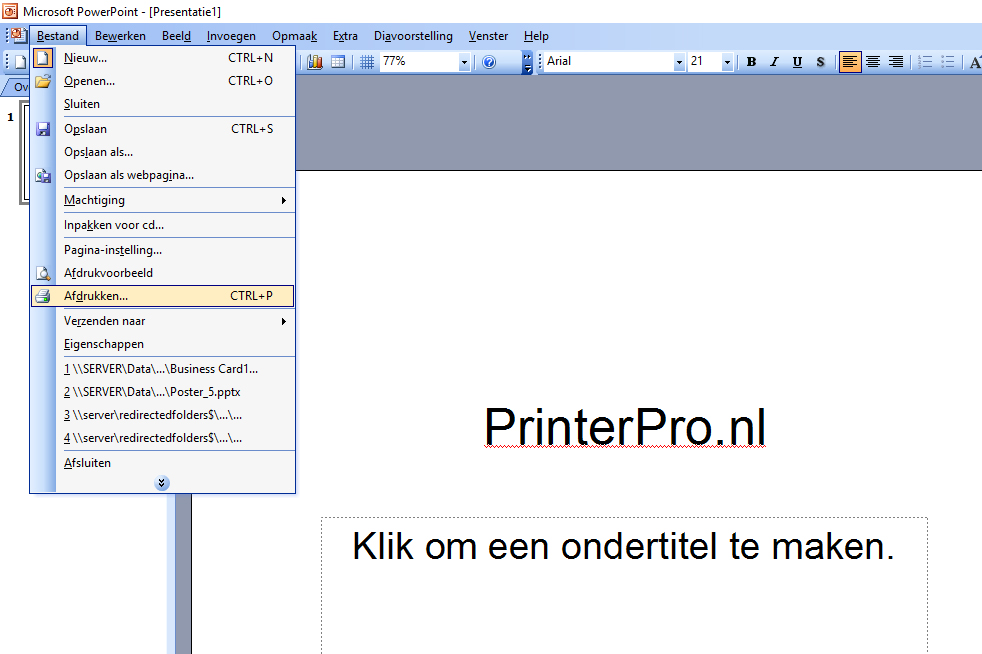Screen dimensions: 982x654
Task: Click the bulleted list icon
Action: tap(948, 61)
